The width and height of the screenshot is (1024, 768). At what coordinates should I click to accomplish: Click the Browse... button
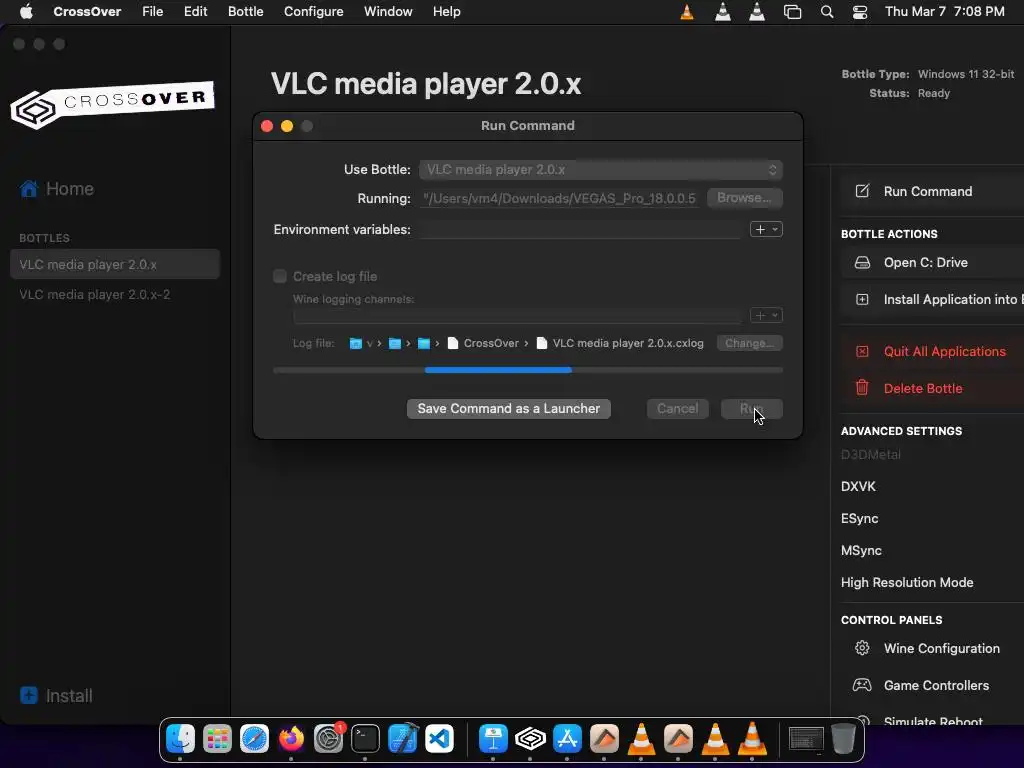coord(744,198)
